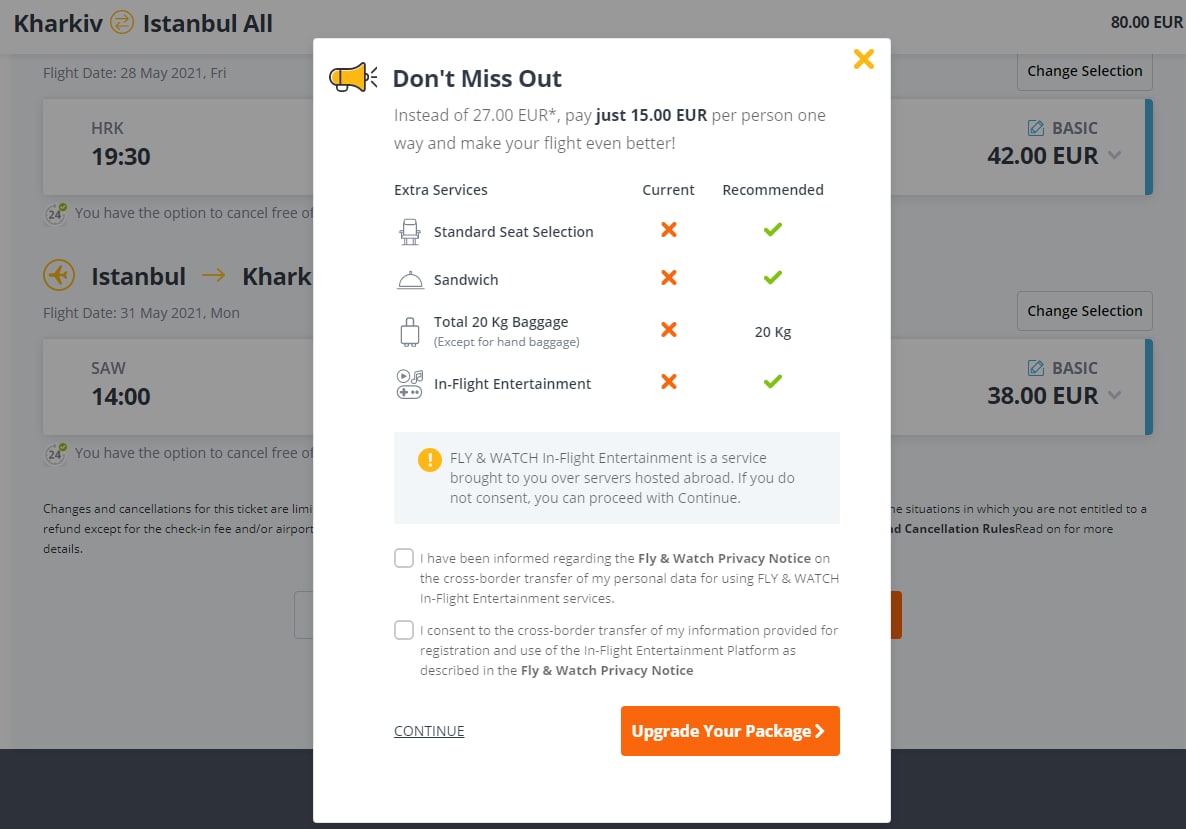Screen dimensions: 1186x829
Task: Expand the 38.00 EUR fare chevron
Action: coord(1114,395)
